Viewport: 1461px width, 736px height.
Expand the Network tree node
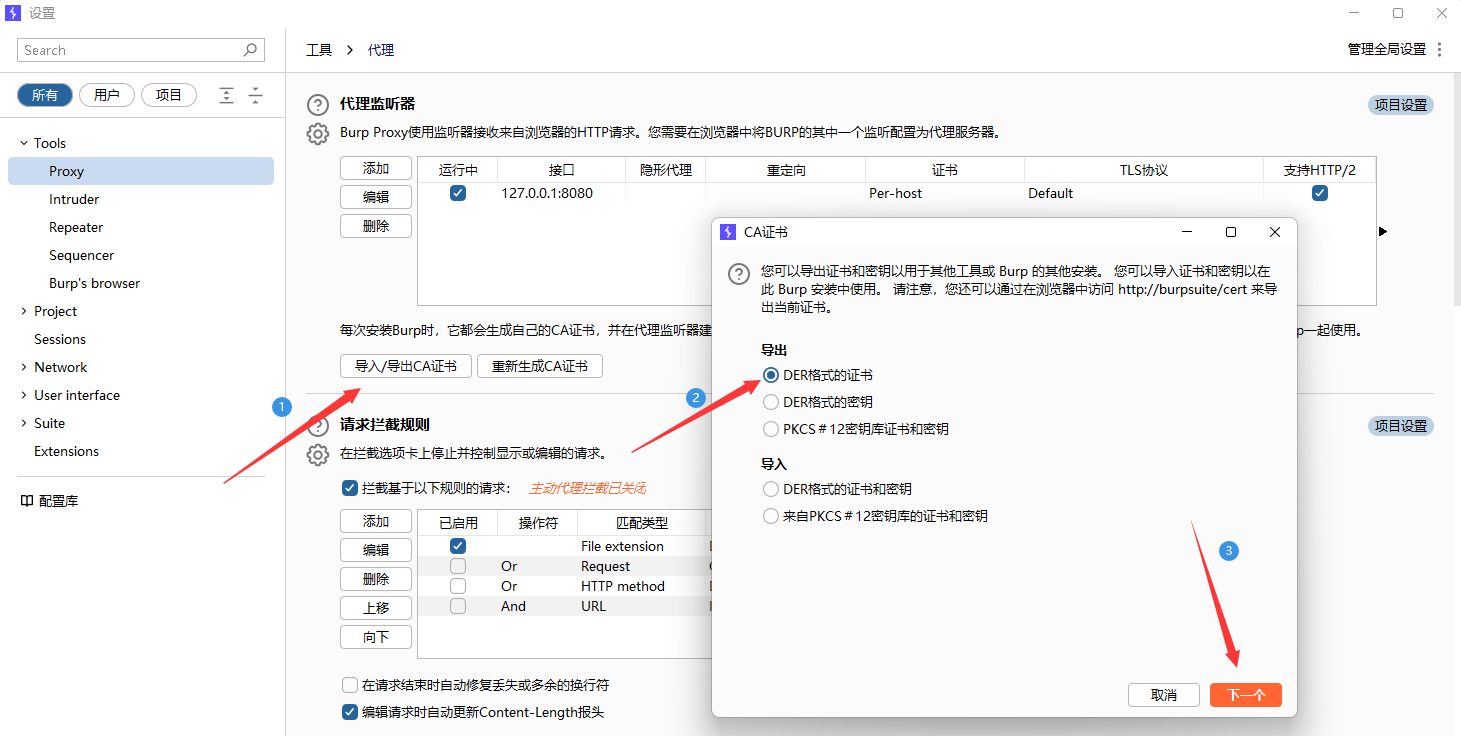tap(24, 367)
